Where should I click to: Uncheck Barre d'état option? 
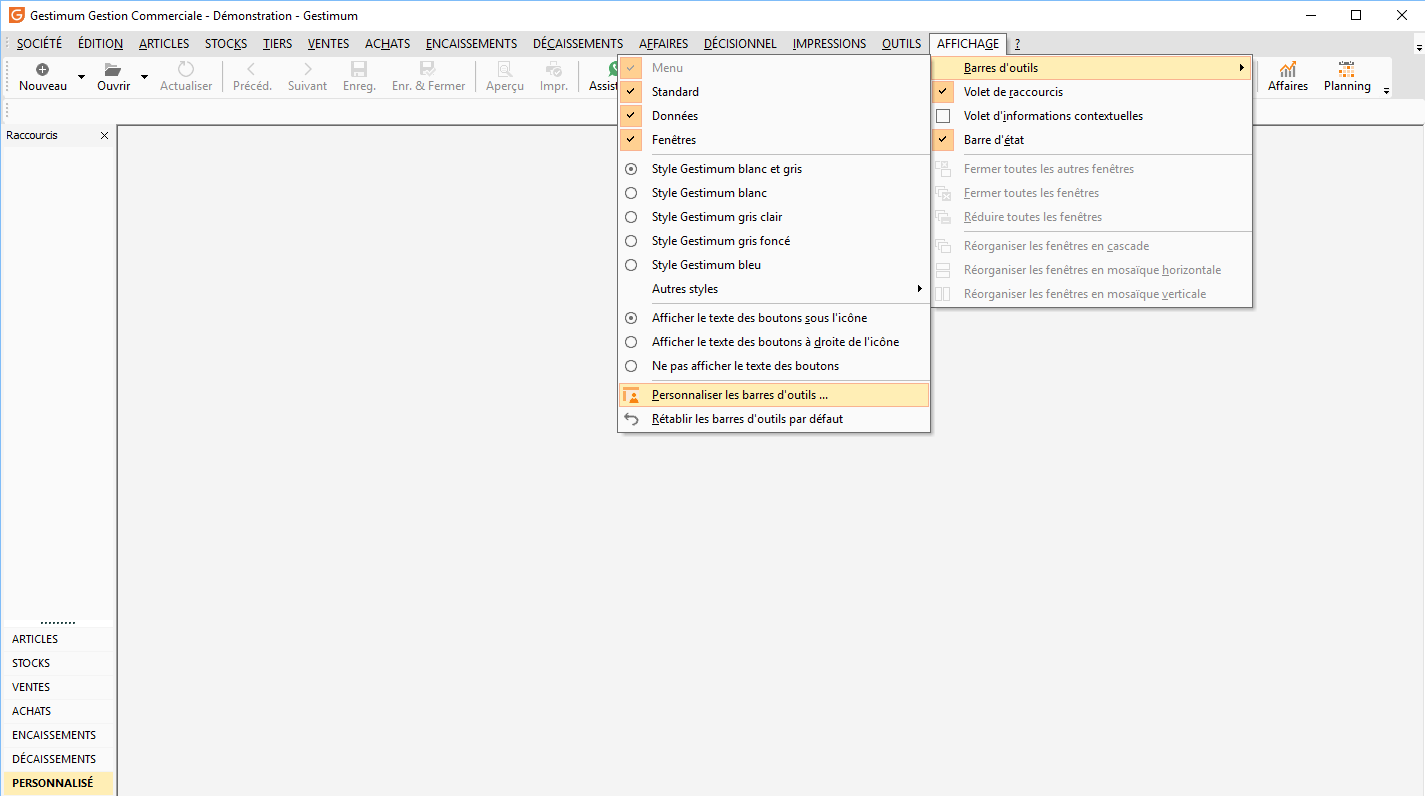943,140
